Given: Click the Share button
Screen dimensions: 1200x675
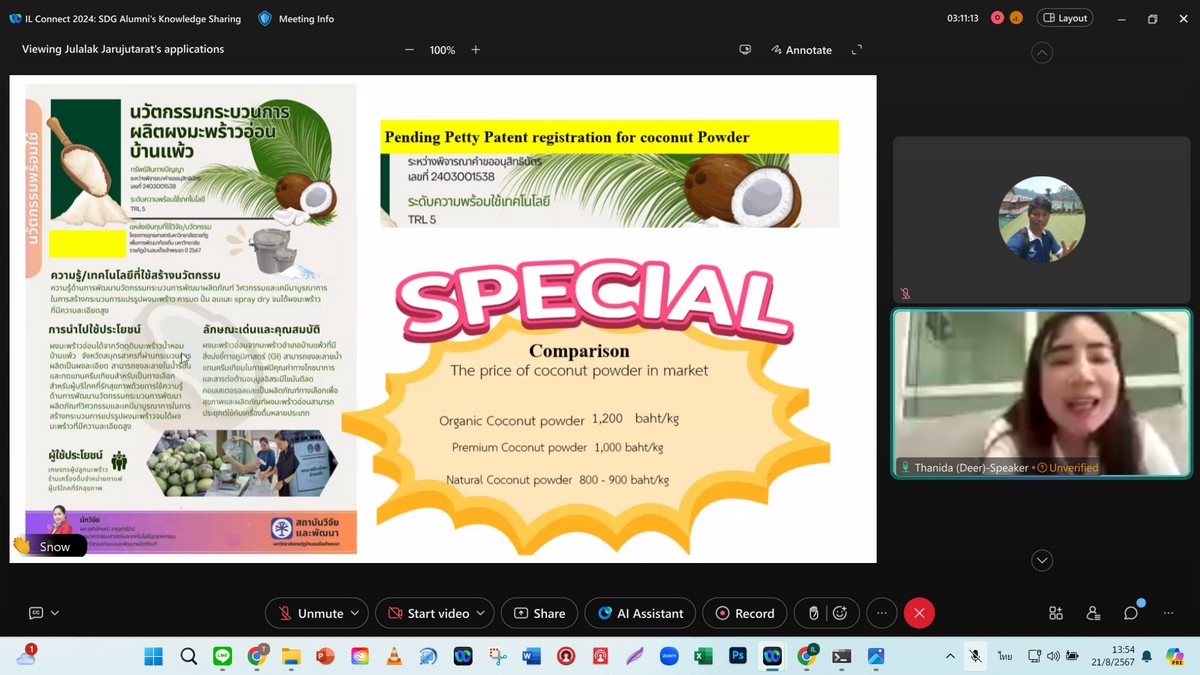Looking at the screenshot, I should click(x=540, y=613).
